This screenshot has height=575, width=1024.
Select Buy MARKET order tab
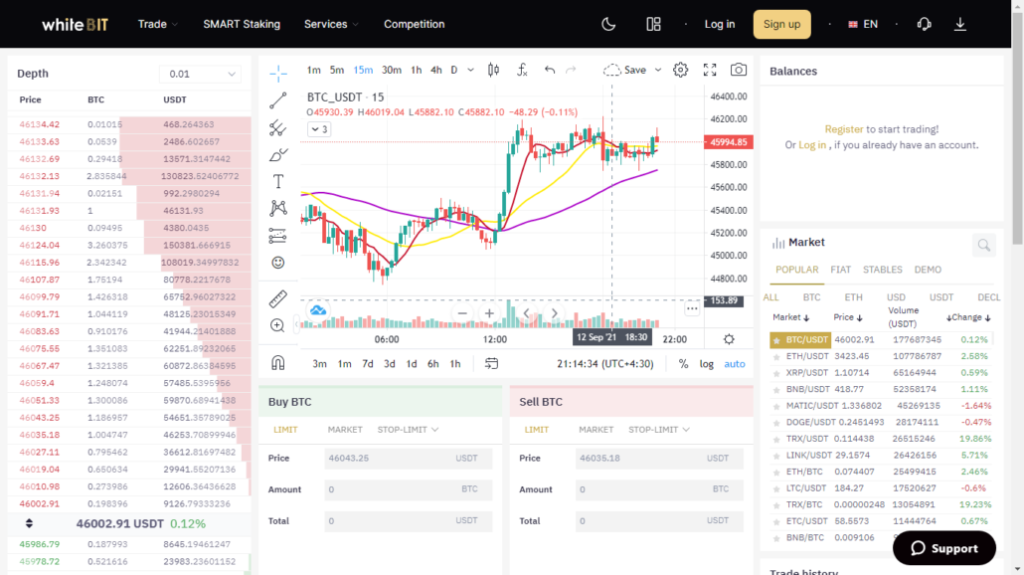click(x=345, y=430)
